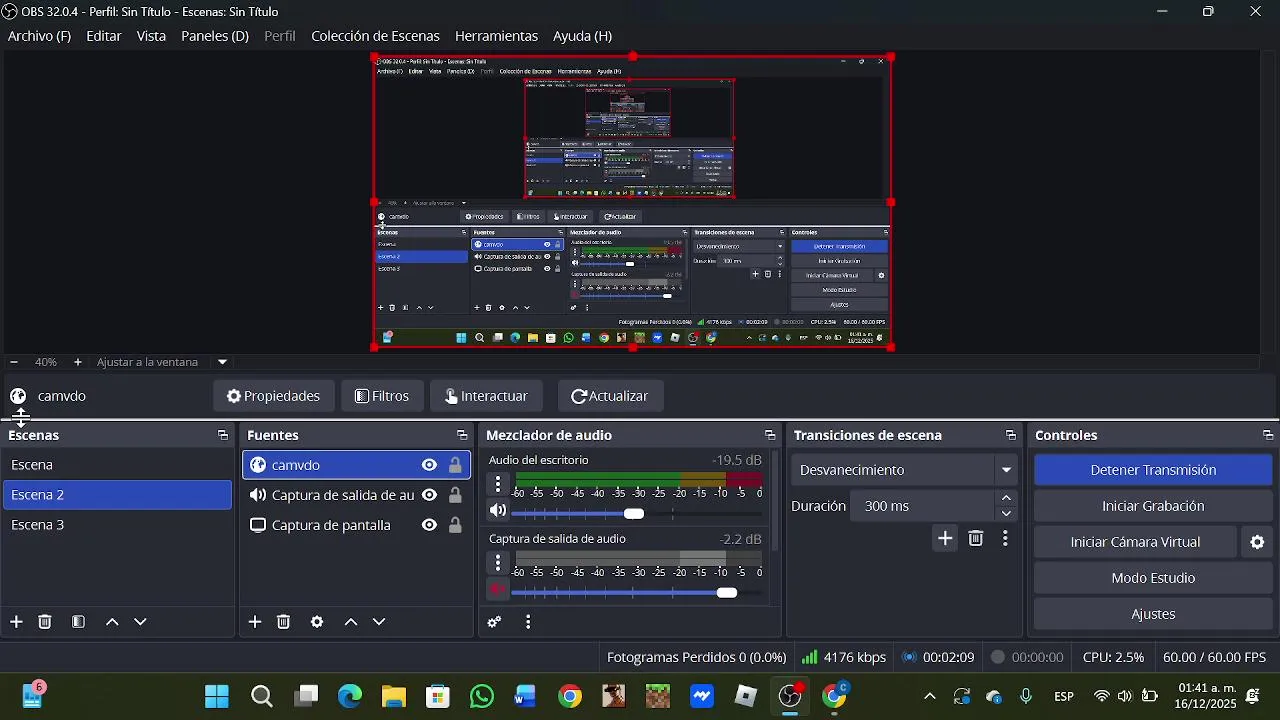Toggle lock on Captura de salida de audio source
Viewport: 1280px width, 720px height.
coord(455,495)
